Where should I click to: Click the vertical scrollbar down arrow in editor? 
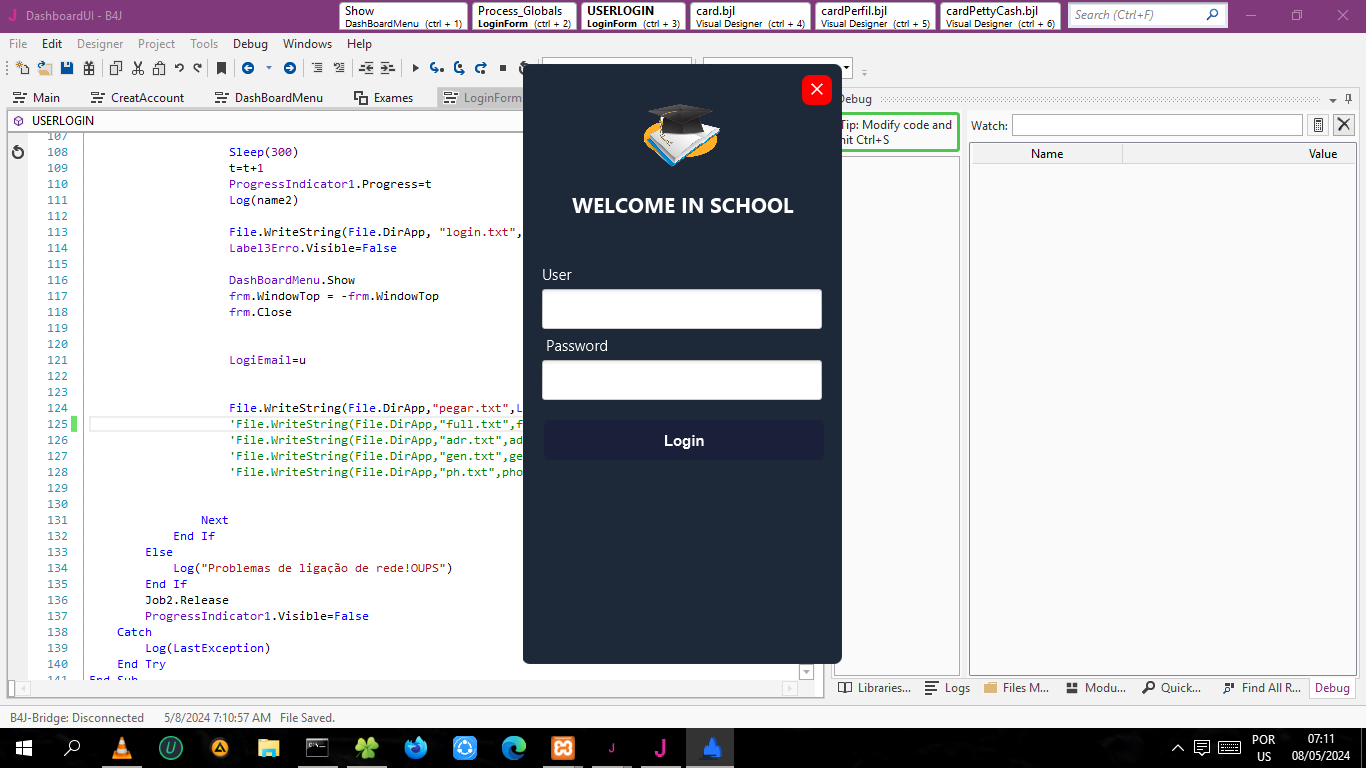click(x=806, y=672)
